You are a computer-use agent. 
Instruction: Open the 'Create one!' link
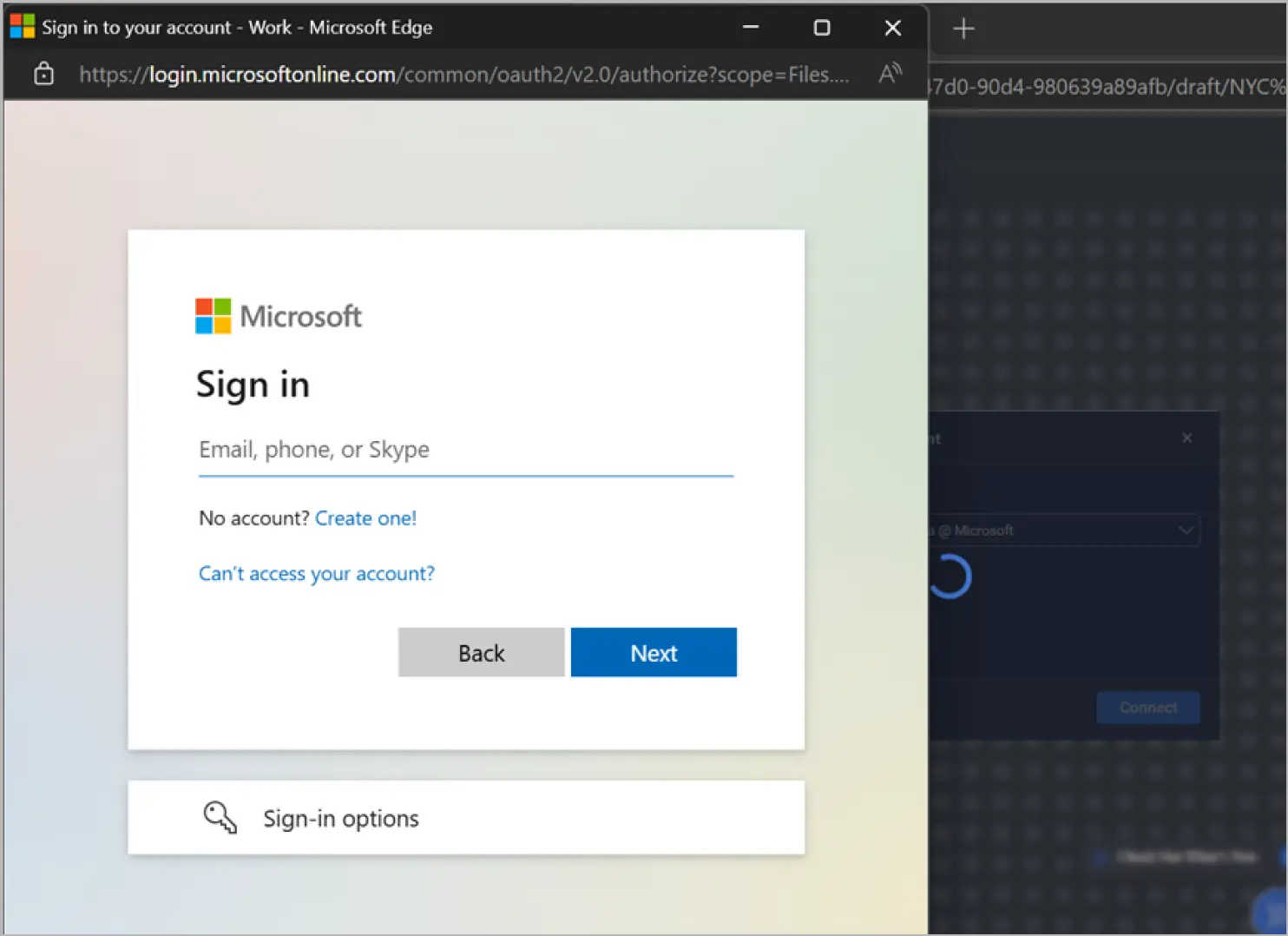coord(365,517)
